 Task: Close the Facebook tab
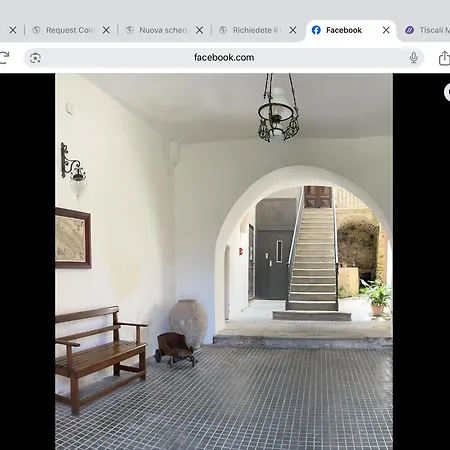tap(386, 30)
